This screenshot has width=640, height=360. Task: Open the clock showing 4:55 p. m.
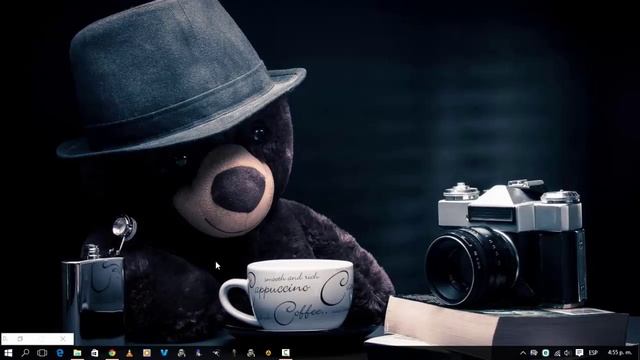click(619, 353)
